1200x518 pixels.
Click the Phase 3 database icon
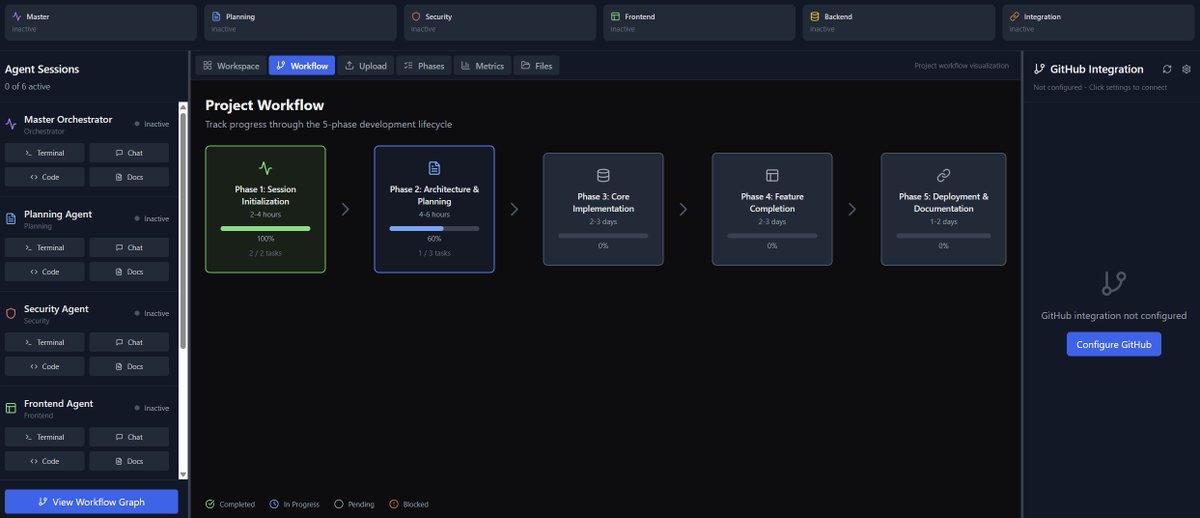[603, 175]
